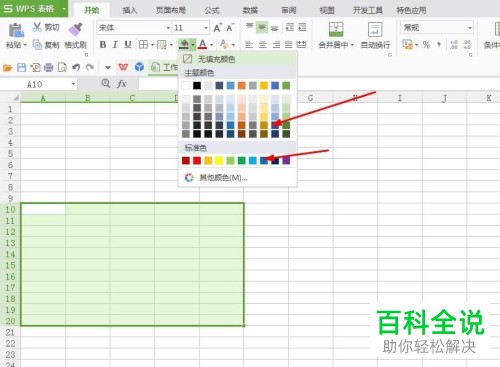Increase decimal places icon

454,44
